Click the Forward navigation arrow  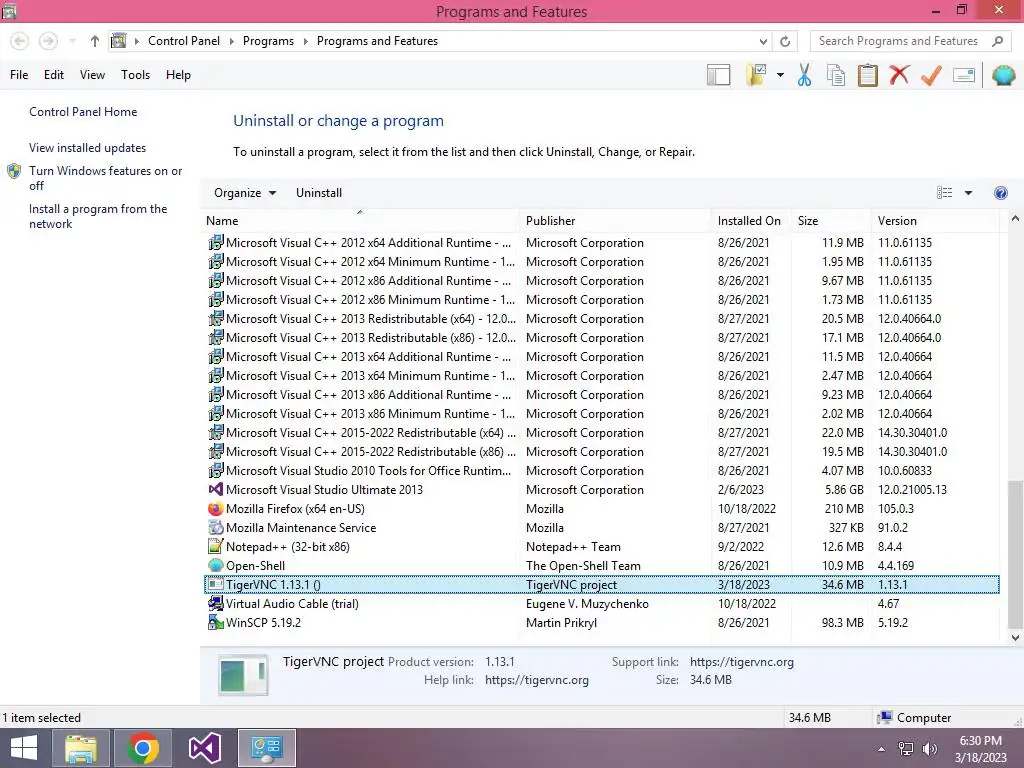click(x=48, y=41)
